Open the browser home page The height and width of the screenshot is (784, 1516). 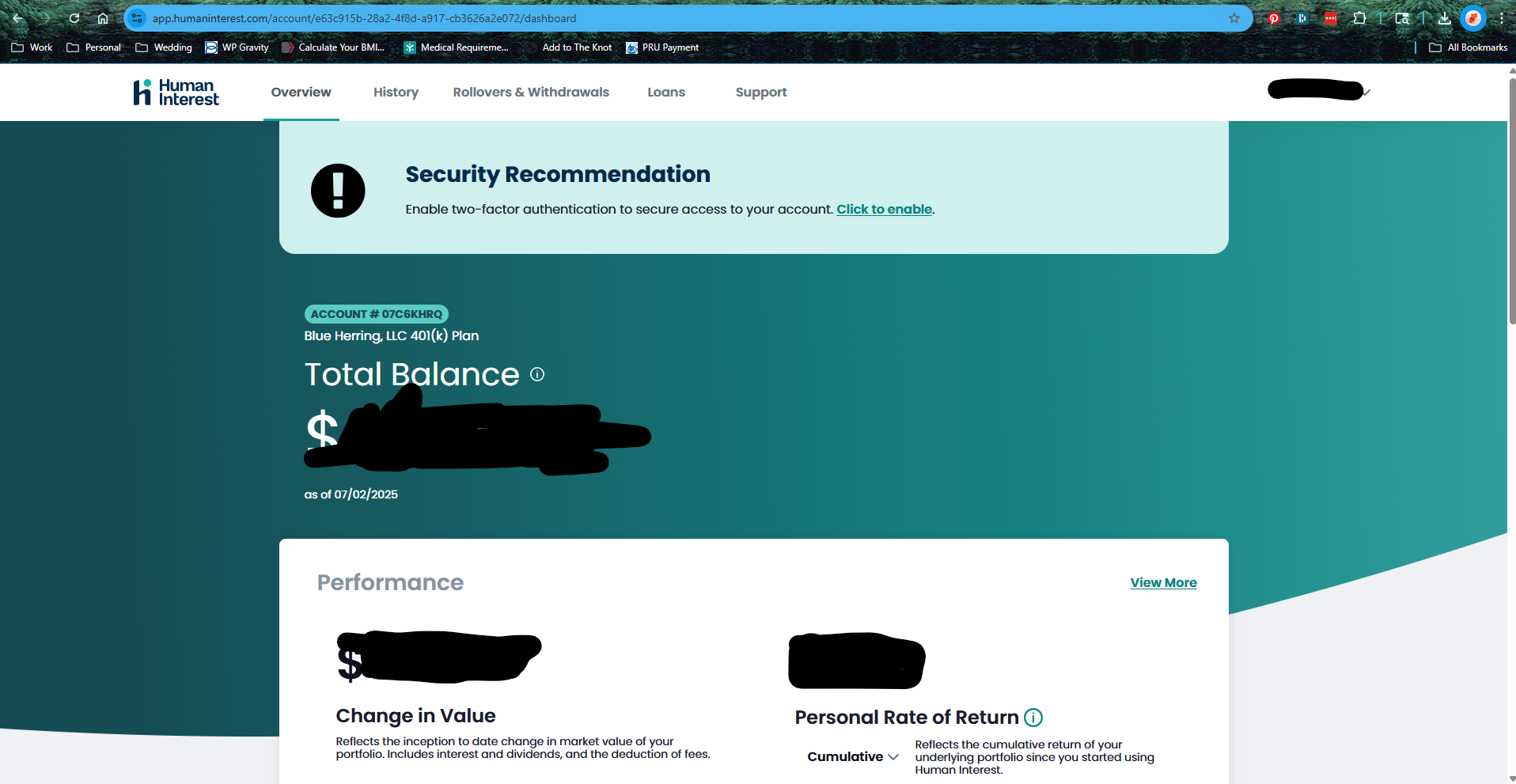pyautogui.click(x=103, y=18)
